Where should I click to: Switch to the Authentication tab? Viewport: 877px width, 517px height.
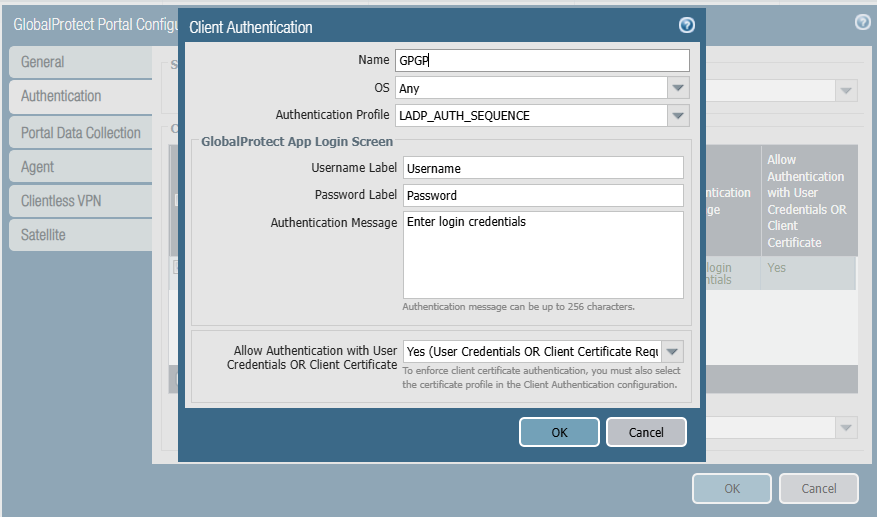click(81, 96)
